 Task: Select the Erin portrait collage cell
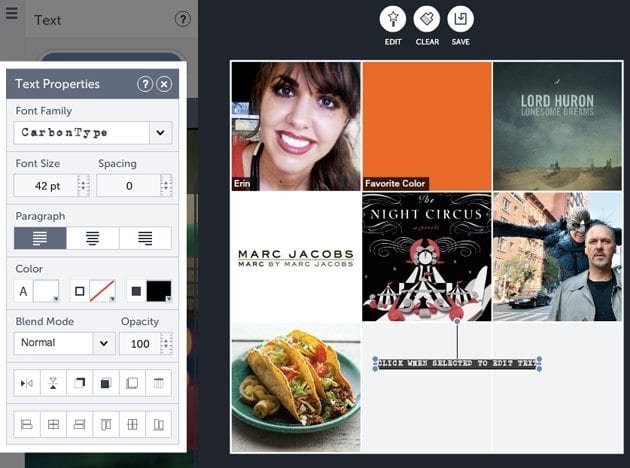pos(296,126)
